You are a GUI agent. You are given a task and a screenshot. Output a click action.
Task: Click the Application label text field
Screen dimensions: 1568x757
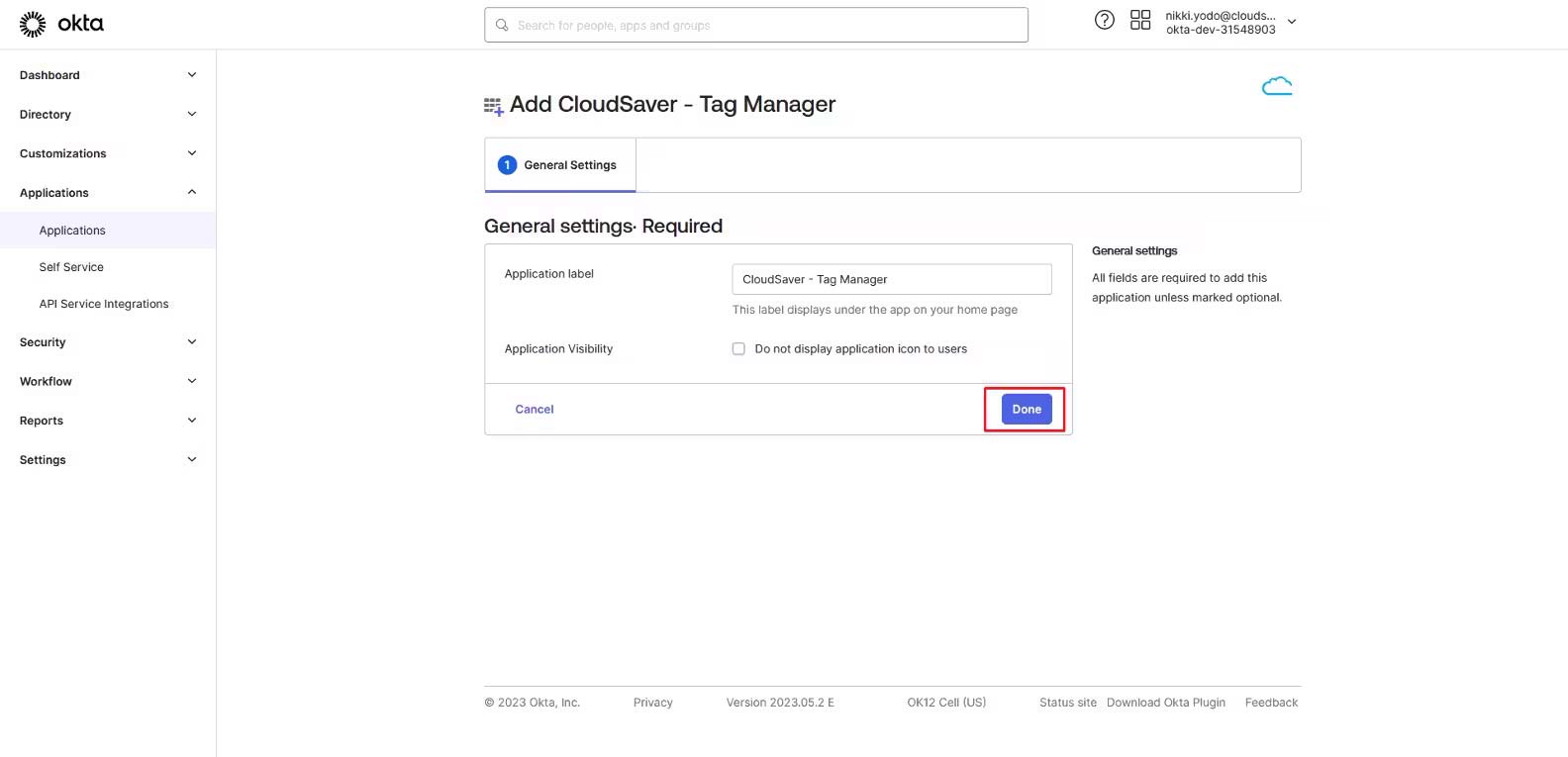point(891,279)
